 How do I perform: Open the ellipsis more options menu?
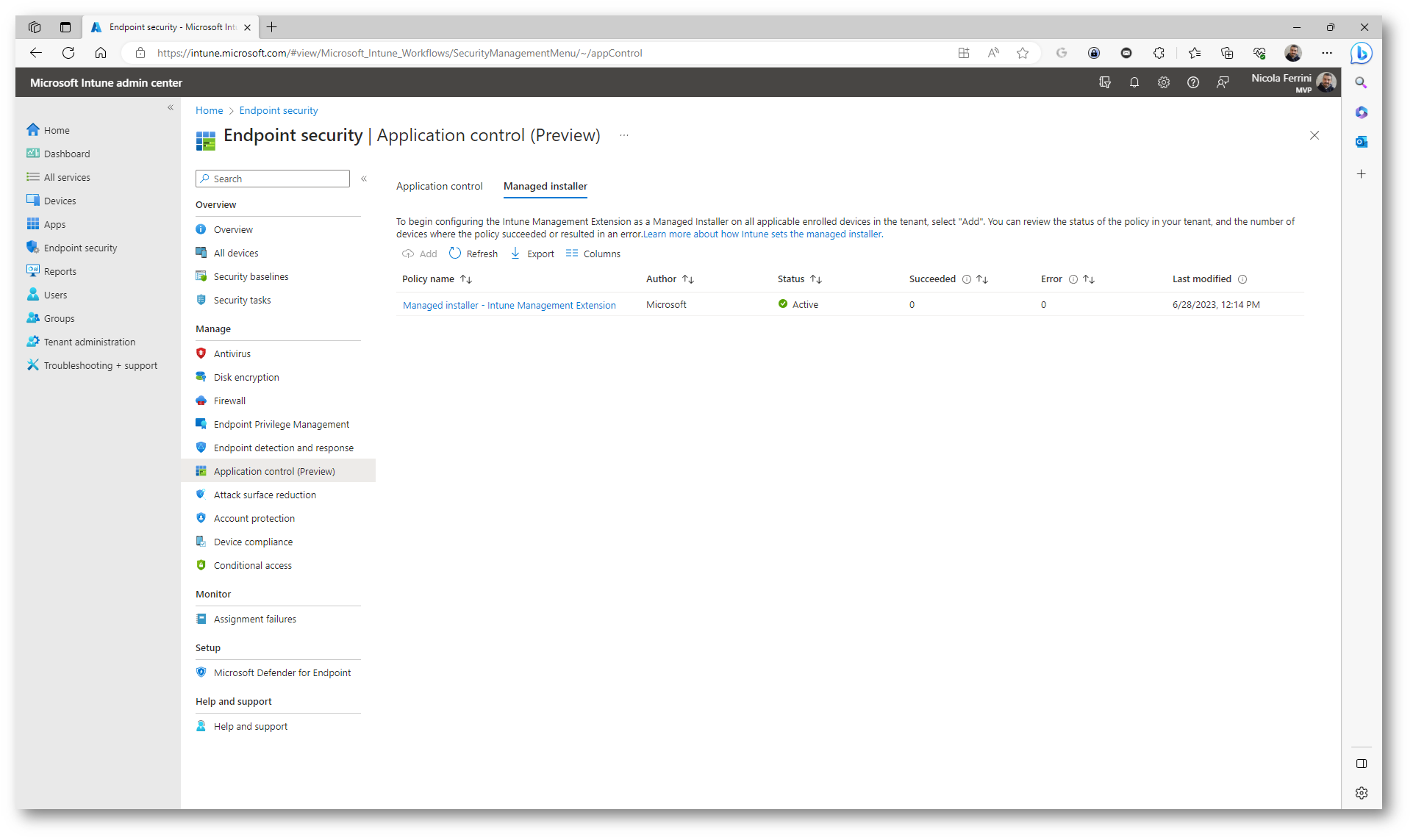(x=624, y=135)
